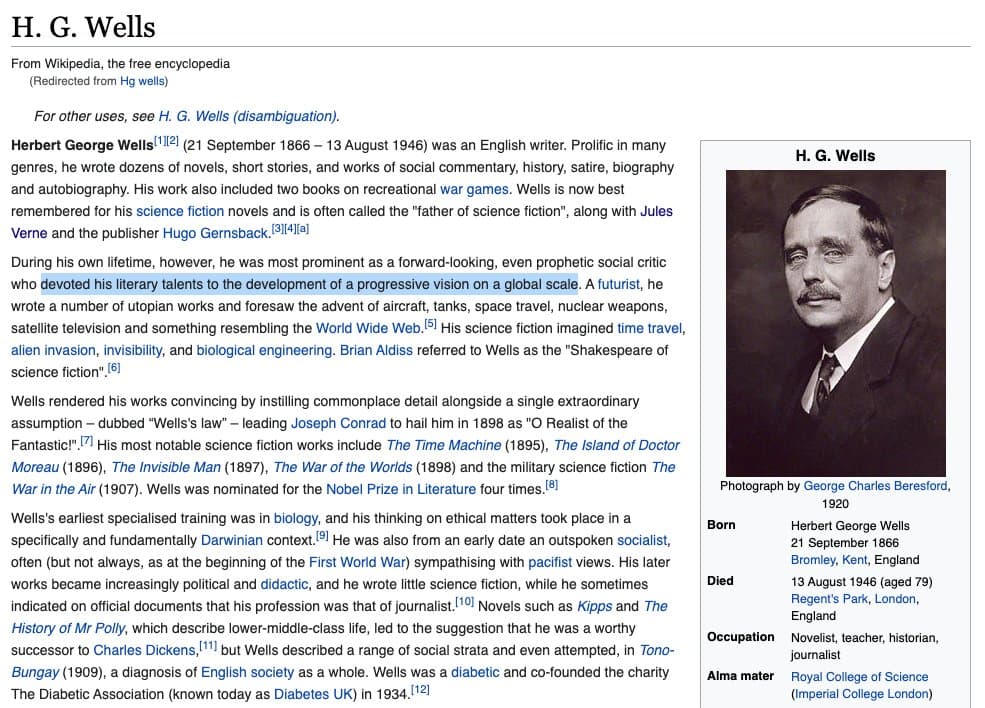
Task: Open the Nobel Prize in Literature link
Action: [400, 489]
